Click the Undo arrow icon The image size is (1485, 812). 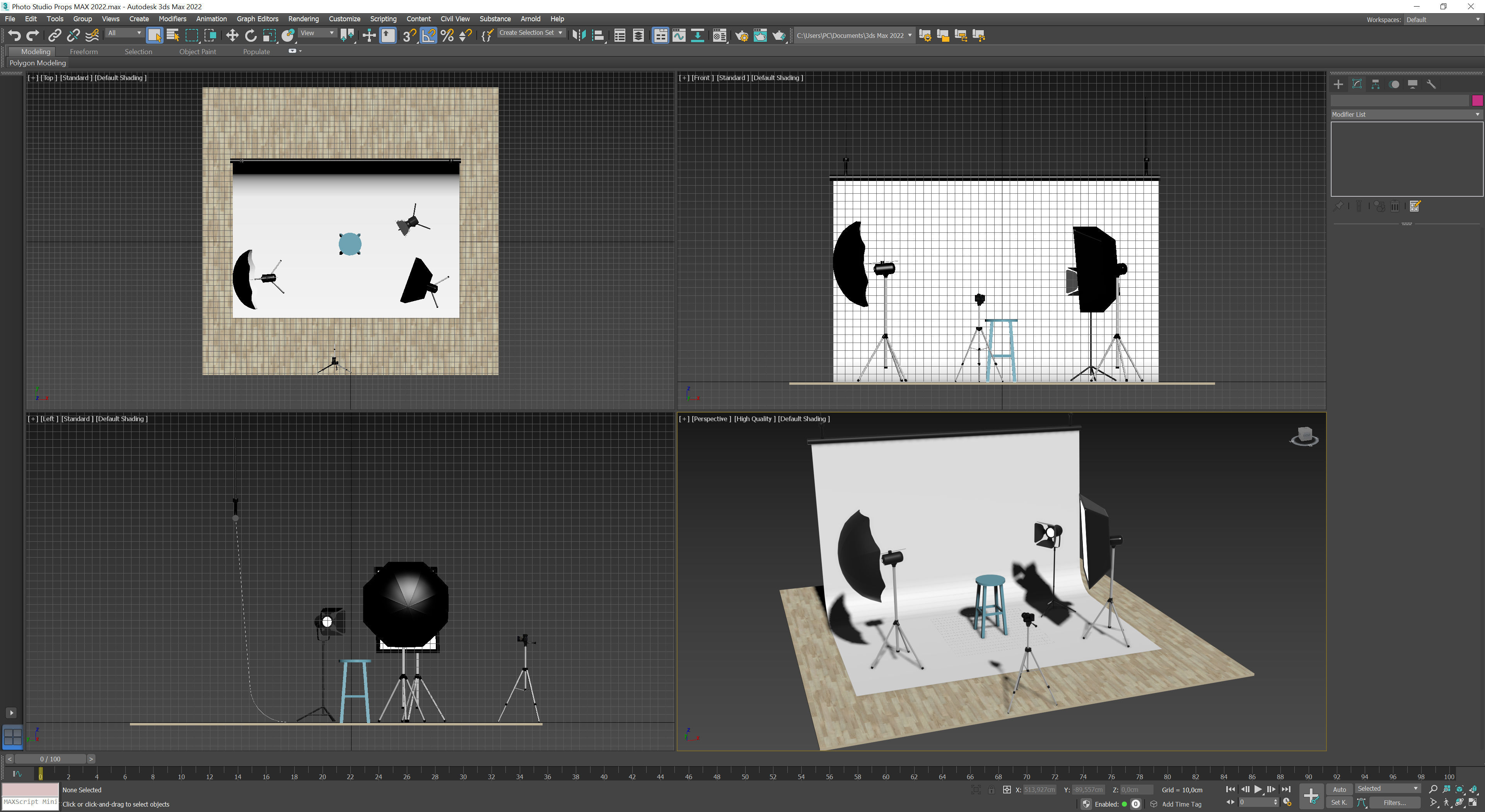click(14, 36)
